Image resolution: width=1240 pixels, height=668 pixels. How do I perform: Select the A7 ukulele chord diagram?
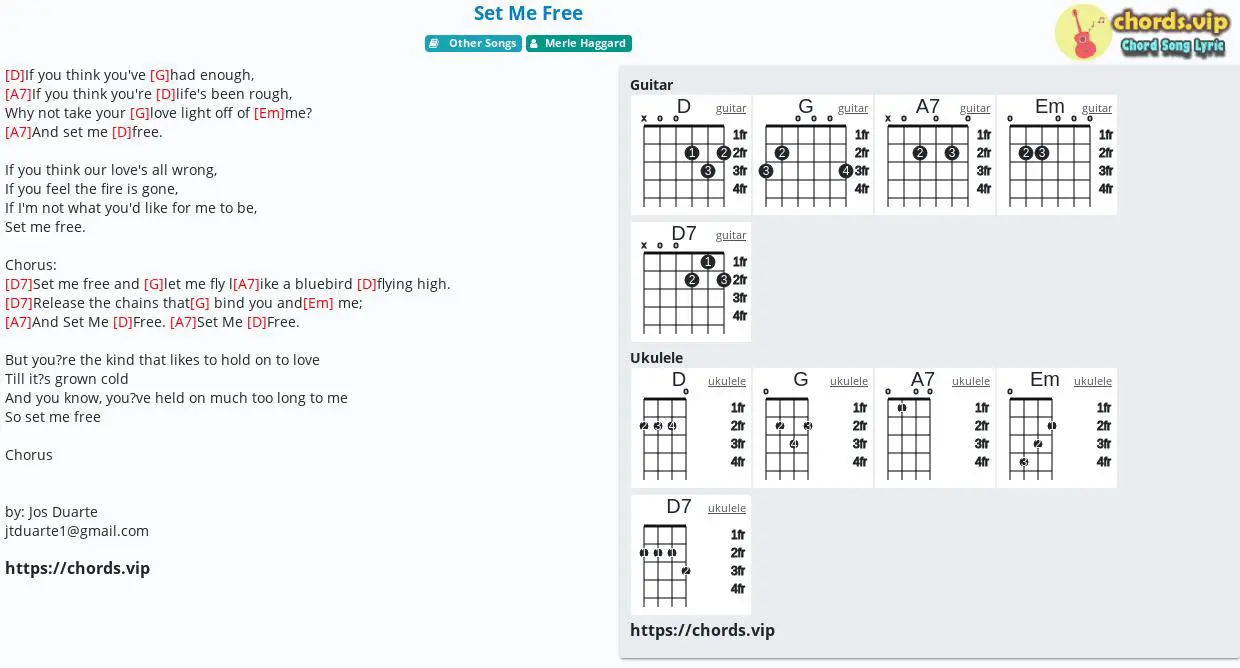pyautogui.click(x=935, y=428)
